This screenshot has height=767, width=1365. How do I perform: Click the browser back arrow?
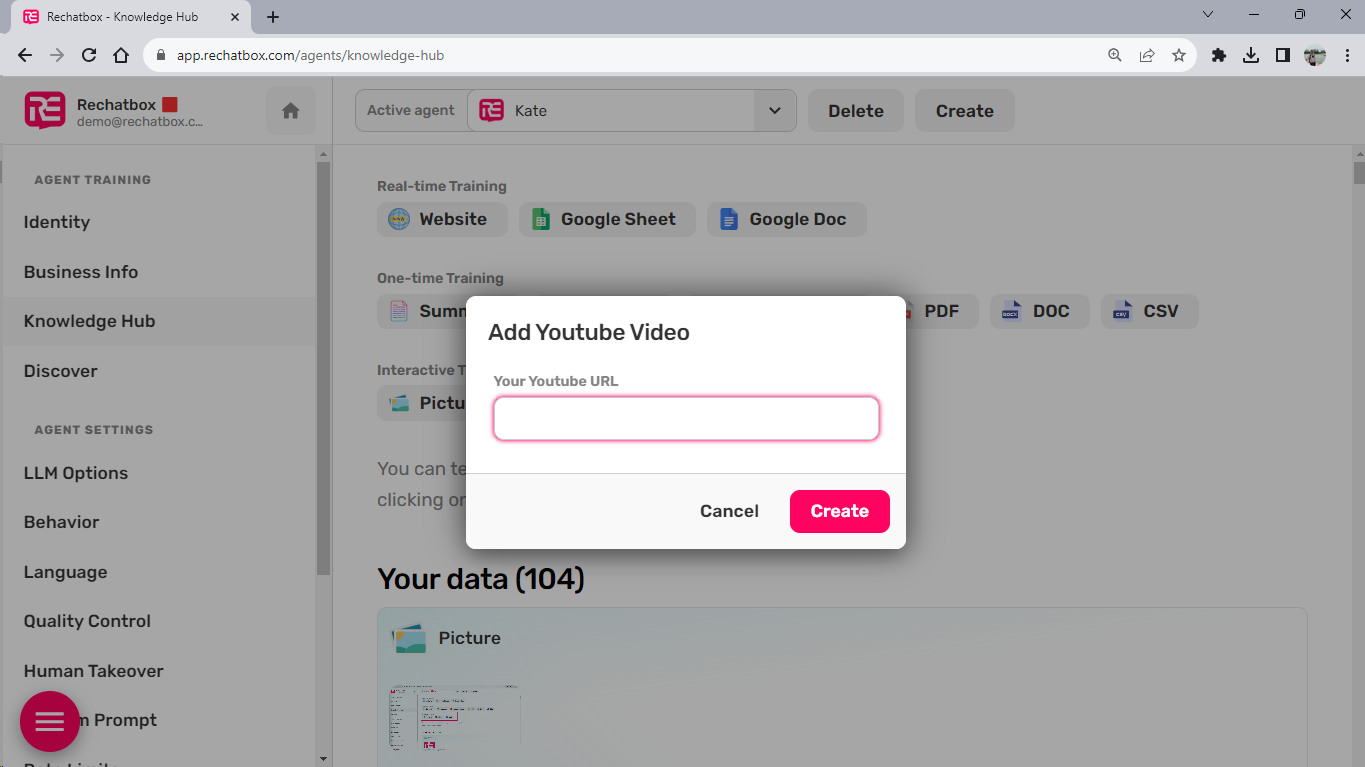click(25, 56)
